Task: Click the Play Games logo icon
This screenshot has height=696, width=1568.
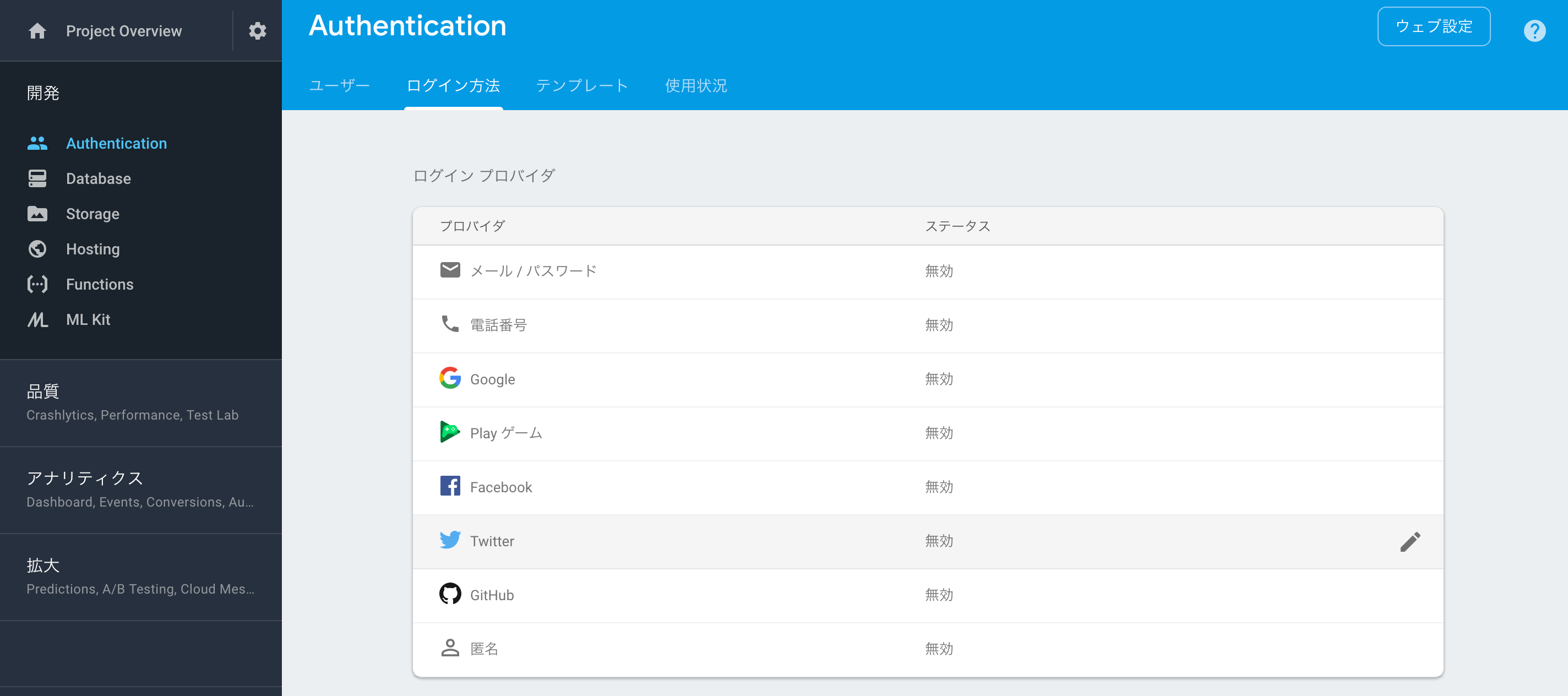Action: (x=450, y=432)
